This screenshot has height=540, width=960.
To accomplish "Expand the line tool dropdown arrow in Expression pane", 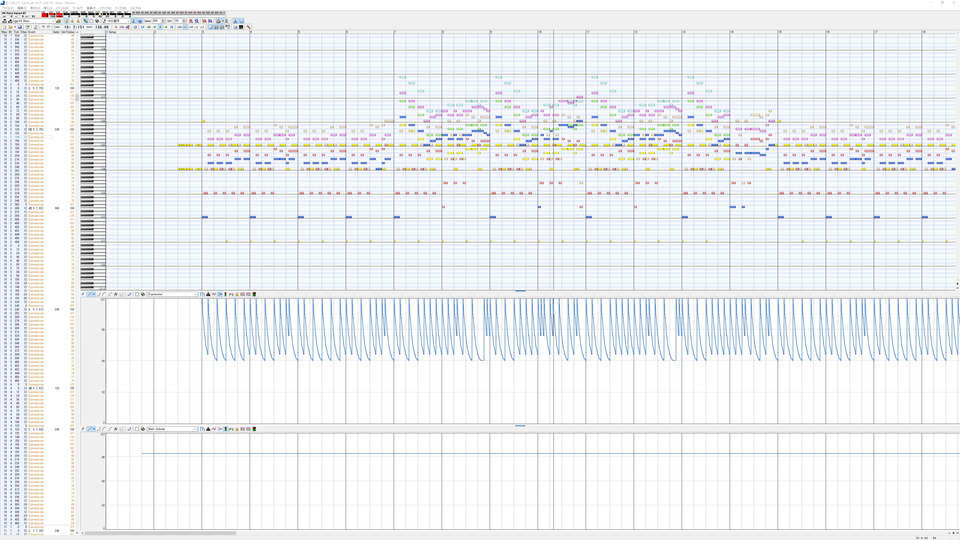I will [x=94, y=294].
